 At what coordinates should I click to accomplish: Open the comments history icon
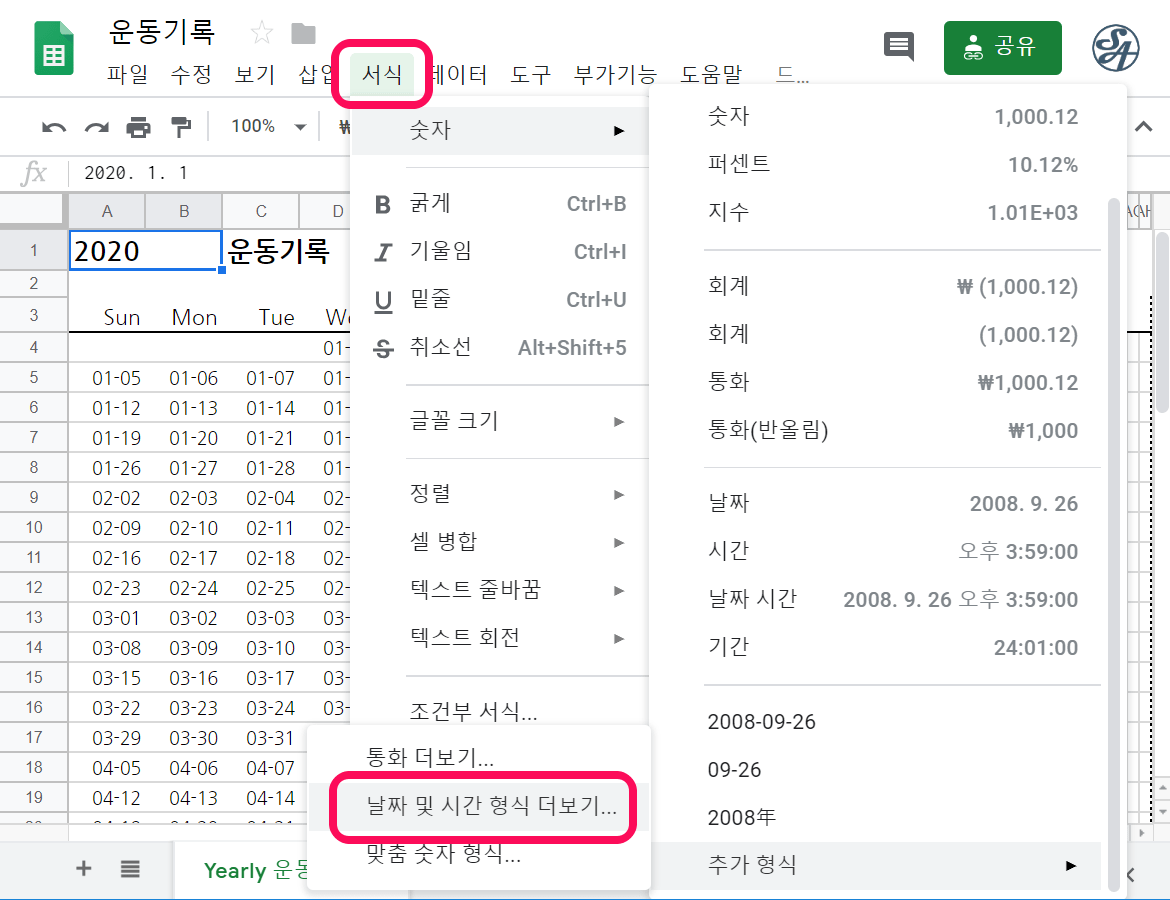pyautogui.click(x=898, y=46)
